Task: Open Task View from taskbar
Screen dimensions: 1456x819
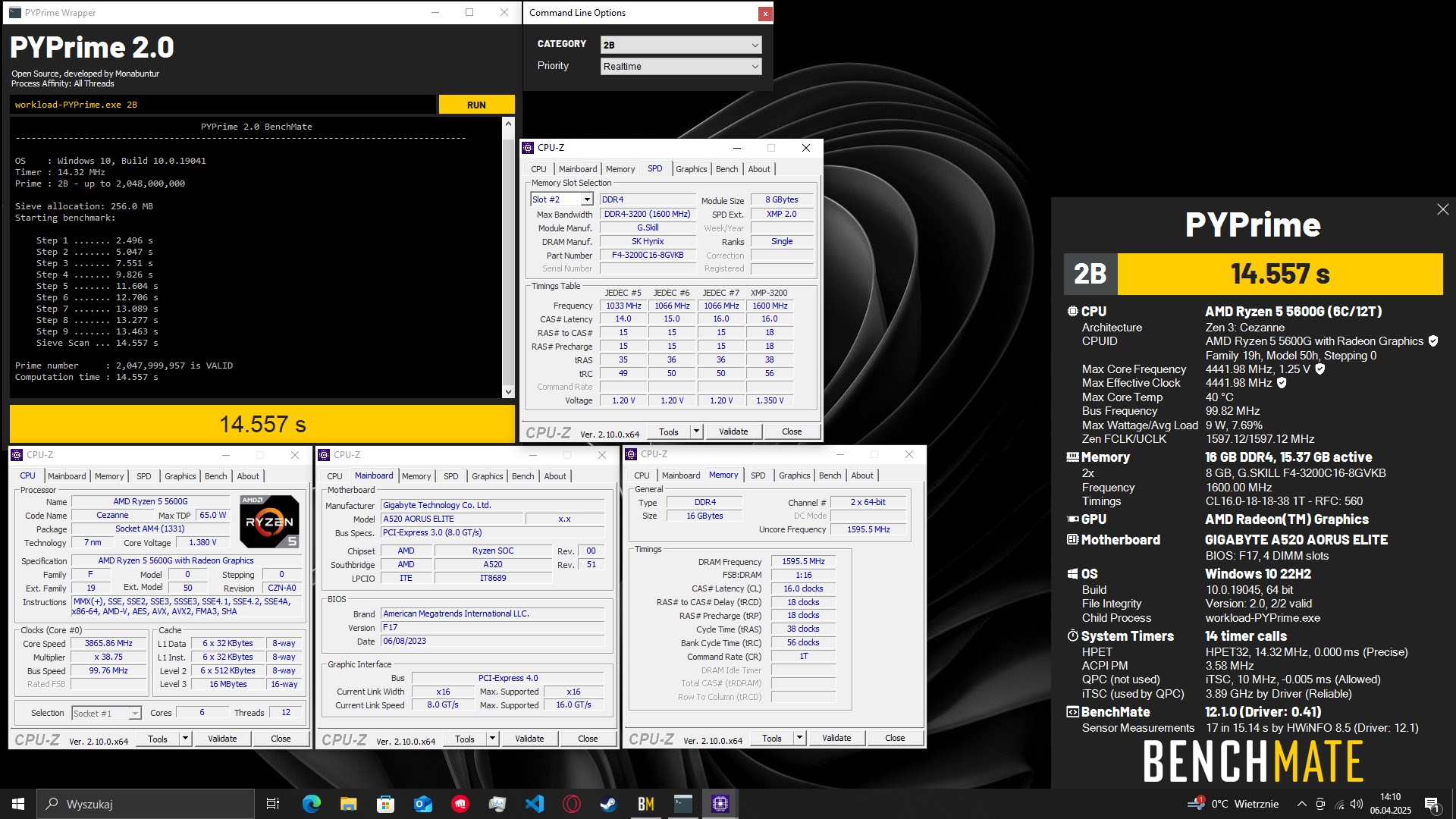Action: (273, 804)
